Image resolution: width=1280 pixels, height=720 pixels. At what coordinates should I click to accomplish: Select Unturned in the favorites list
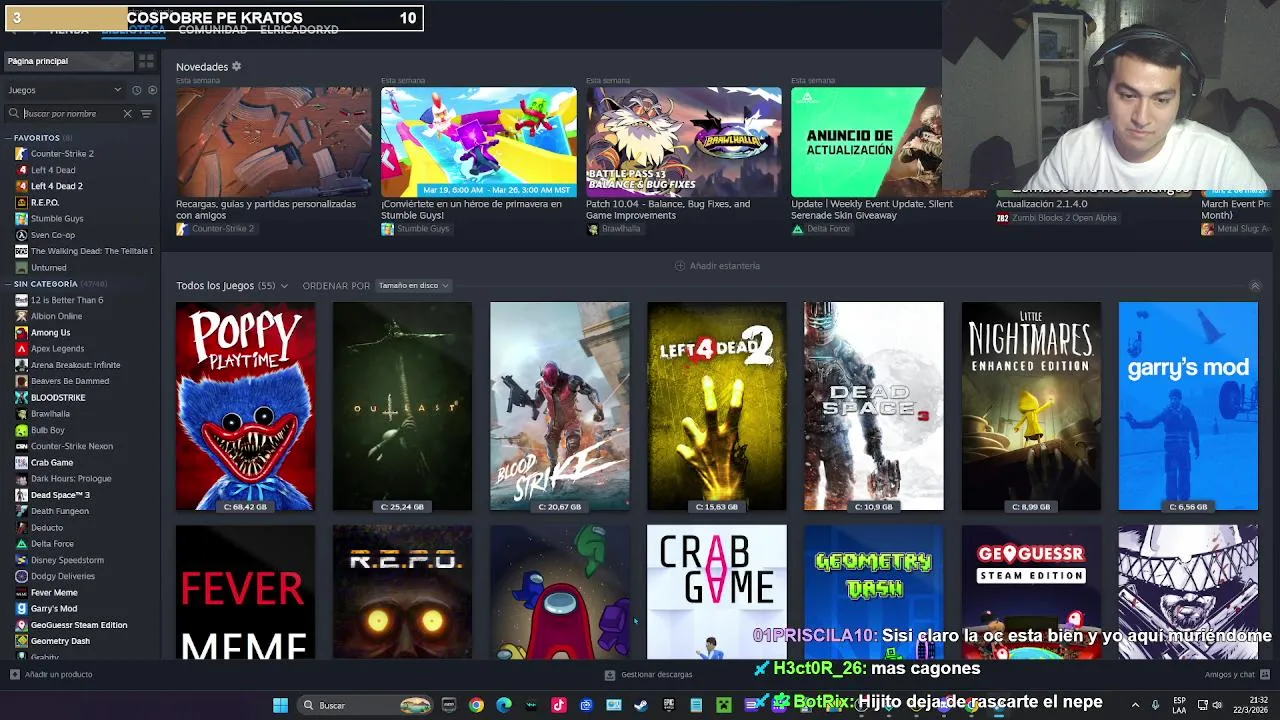(x=48, y=267)
